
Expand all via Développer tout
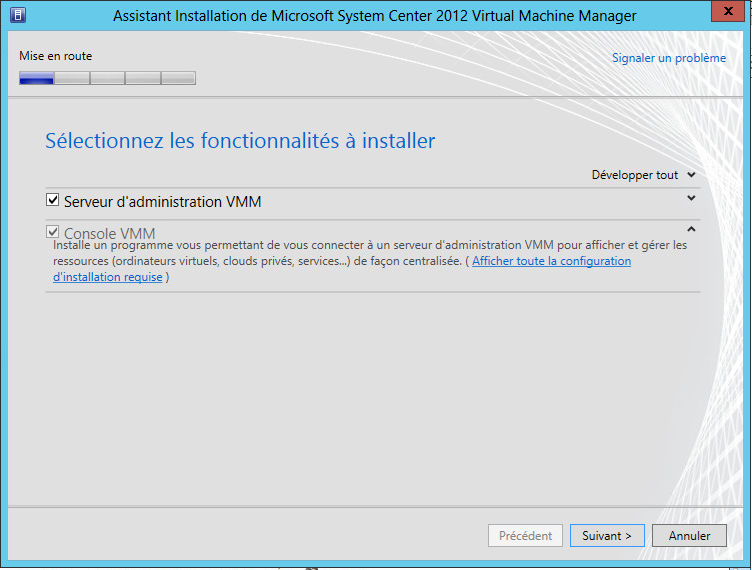point(643,175)
